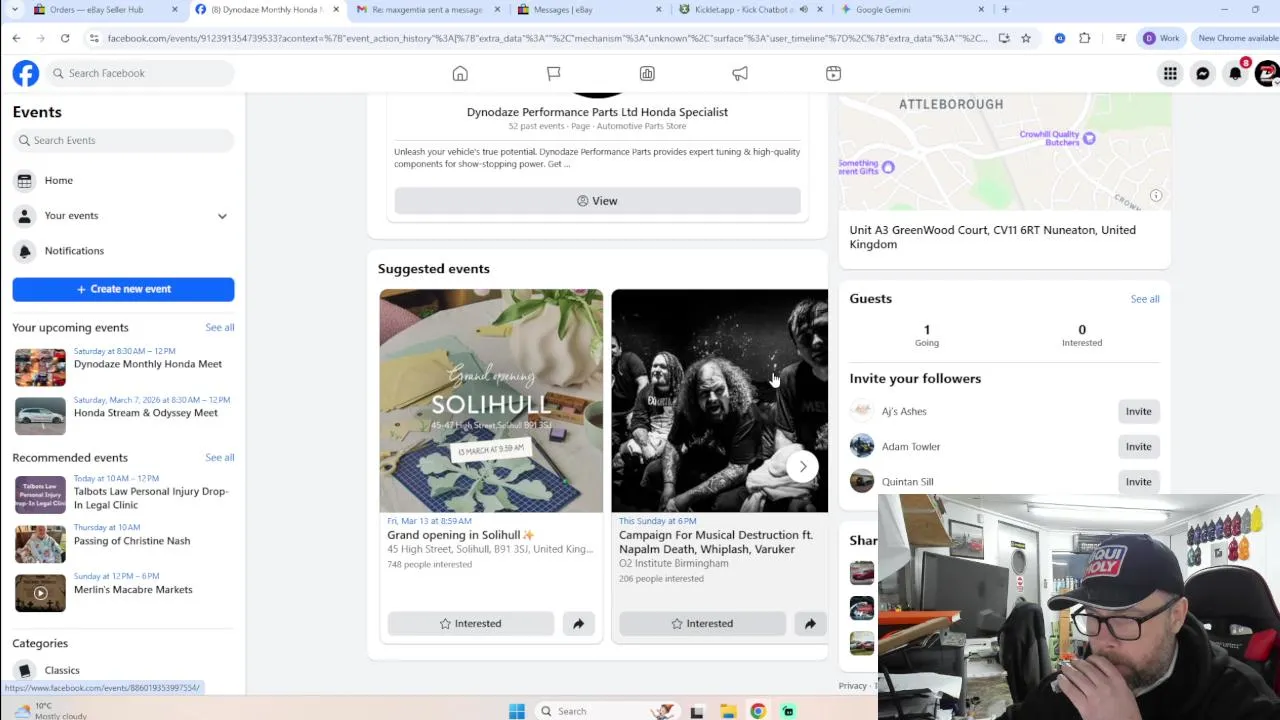The width and height of the screenshot is (1280, 720).
Task: Share the Grand opening in Solihull event
Action: pyautogui.click(x=578, y=623)
